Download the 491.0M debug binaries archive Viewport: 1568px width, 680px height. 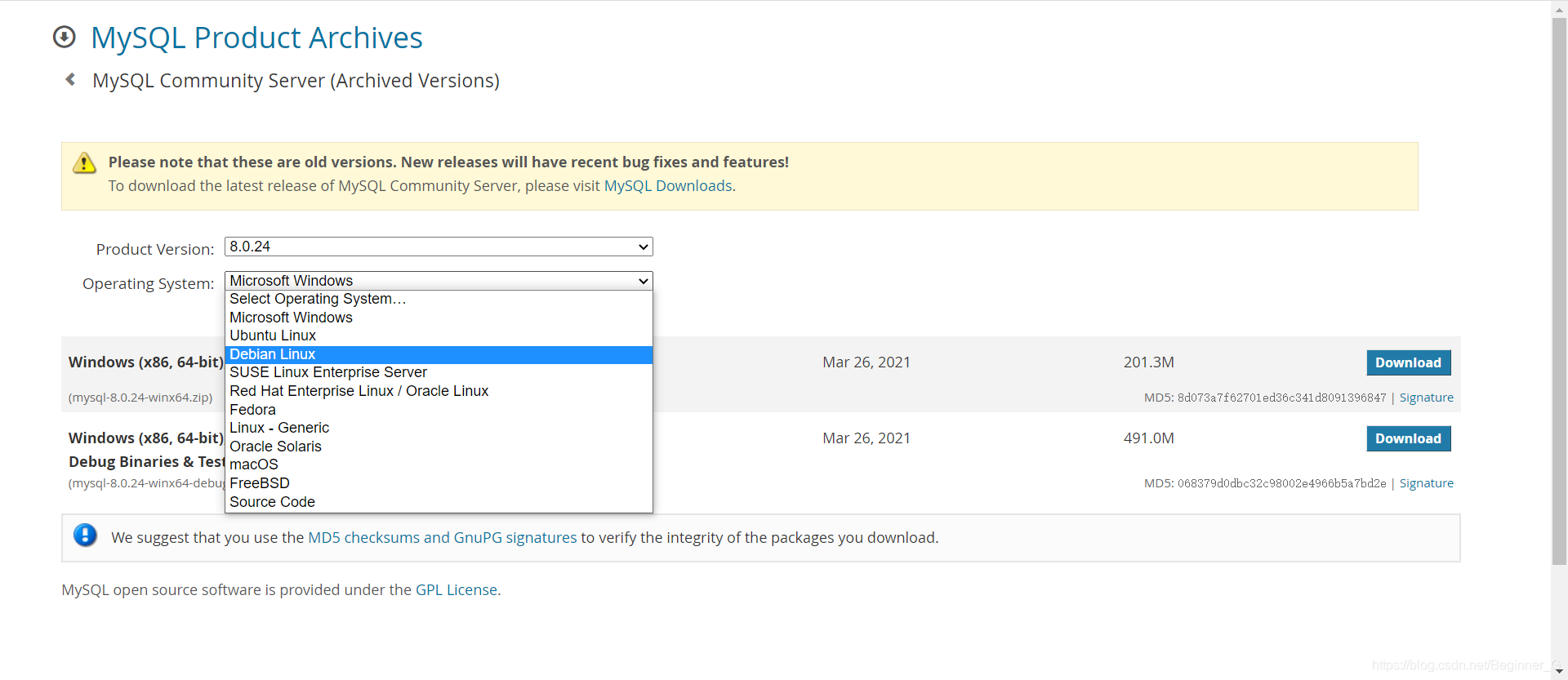[1408, 438]
